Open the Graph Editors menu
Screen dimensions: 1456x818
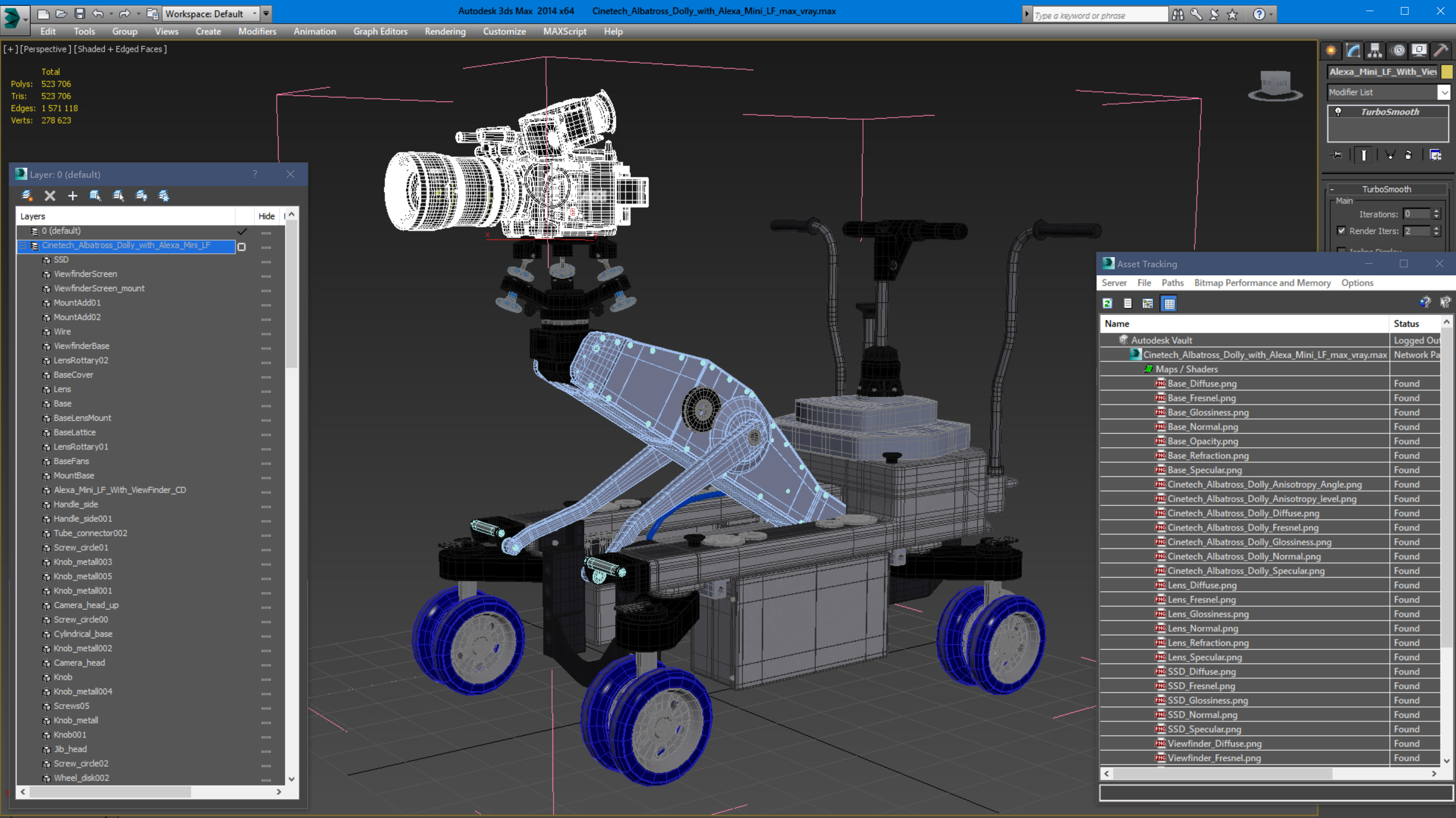click(x=380, y=32)
